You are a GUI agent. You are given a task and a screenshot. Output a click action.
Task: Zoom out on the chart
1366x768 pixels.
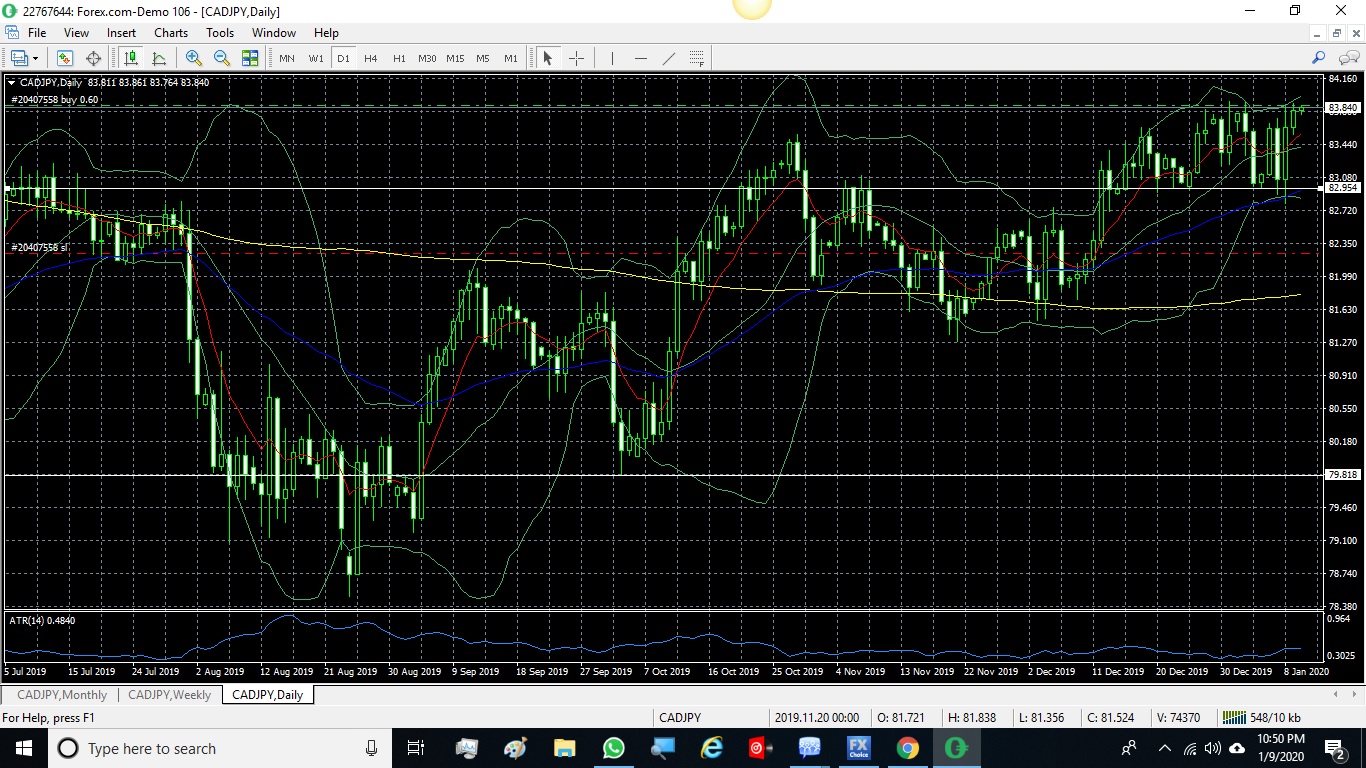tap(222, 58)
